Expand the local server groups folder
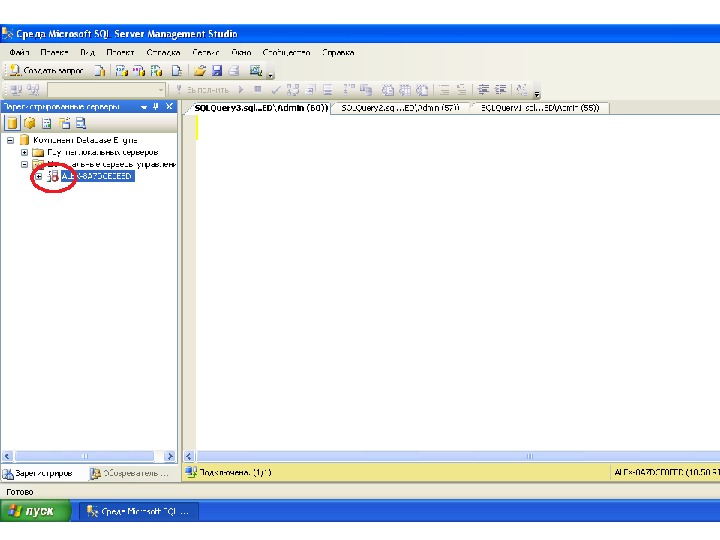720x540 pixels. pyautogui.click(x=25, y=152)
